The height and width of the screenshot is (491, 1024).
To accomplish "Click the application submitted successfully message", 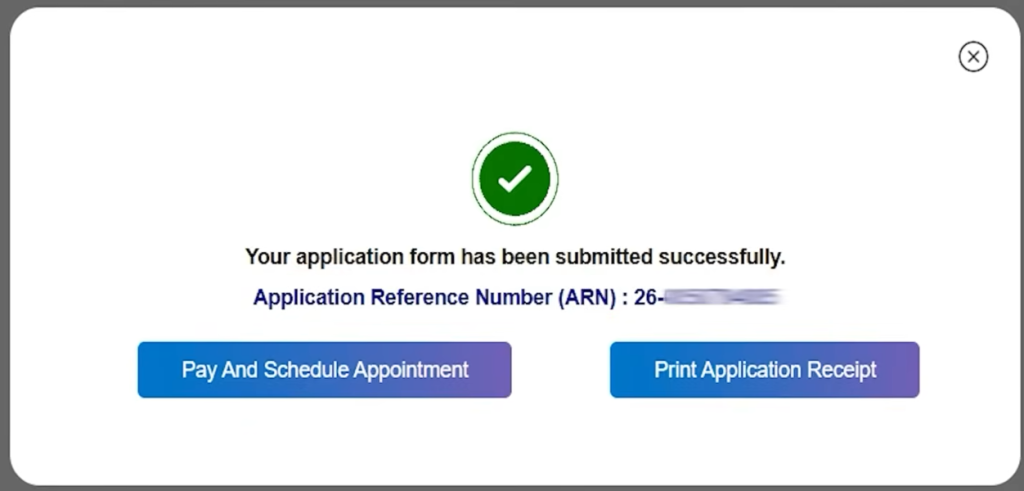I will tap(515, 257).
